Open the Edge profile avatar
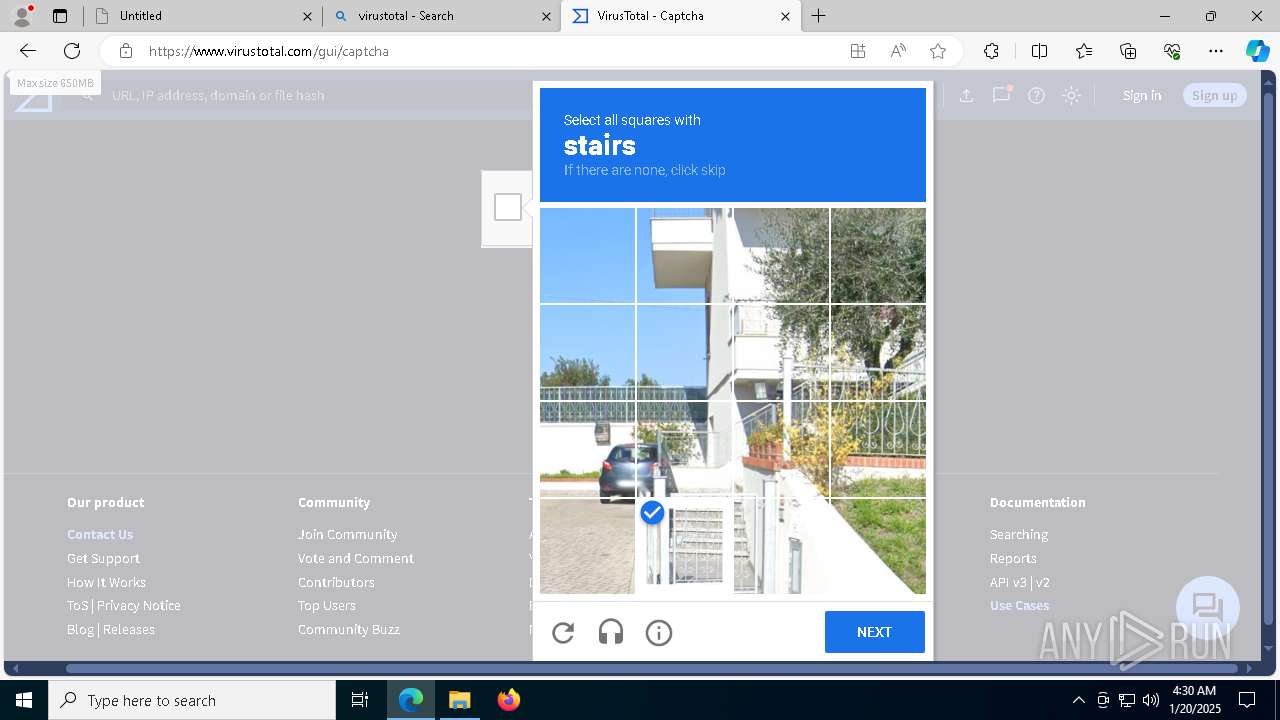The width and height of the screenshot is (1280, 720). point(22,15)
